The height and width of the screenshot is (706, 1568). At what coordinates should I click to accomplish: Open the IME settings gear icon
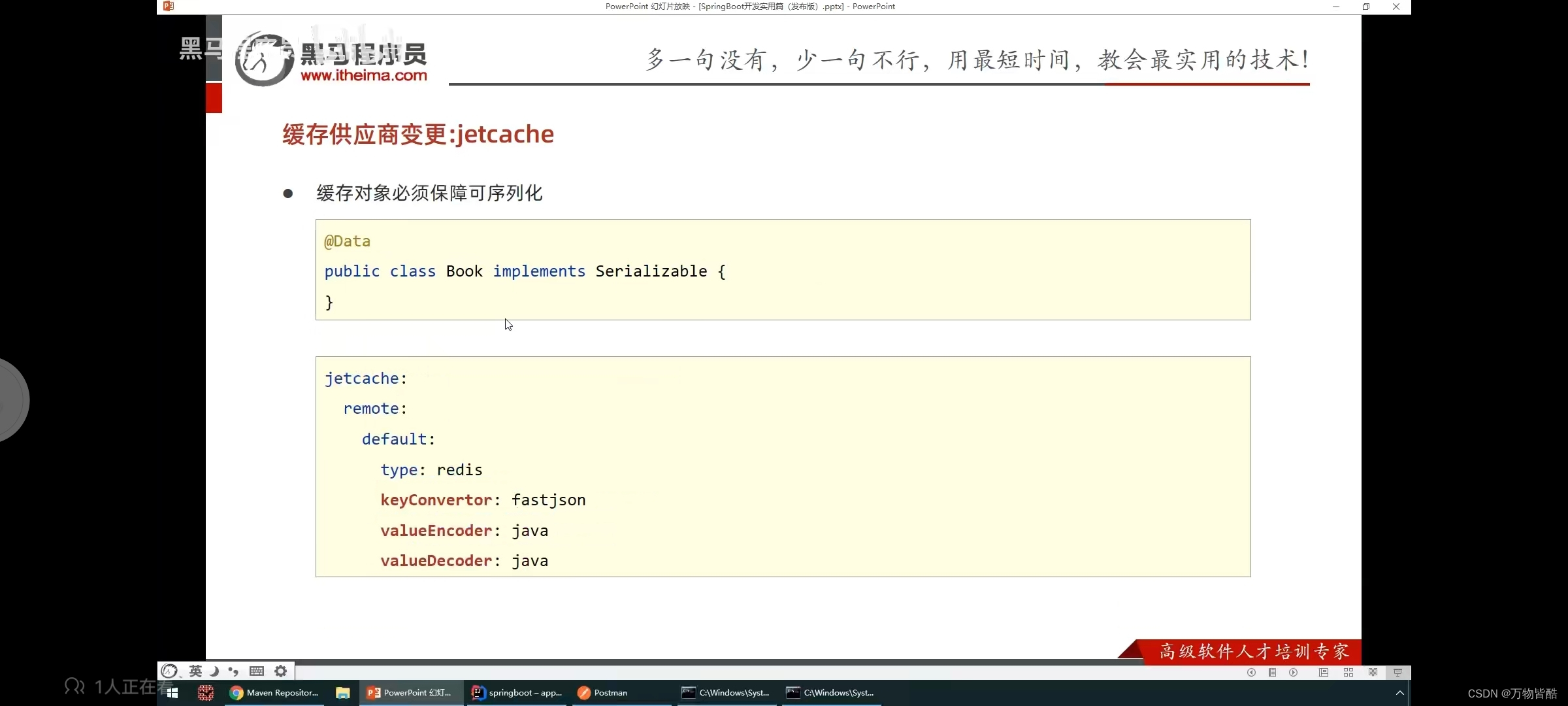coord(281,671)
